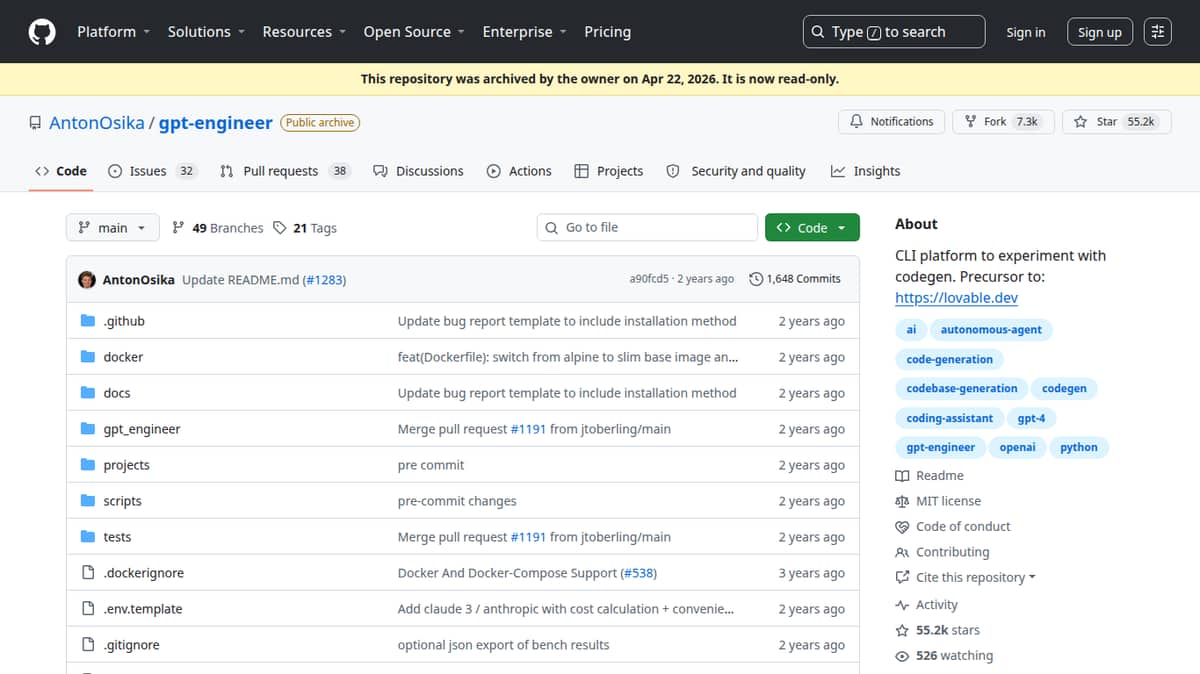
Task: Open the main branch selector dropdown
Action: point(112,228)
